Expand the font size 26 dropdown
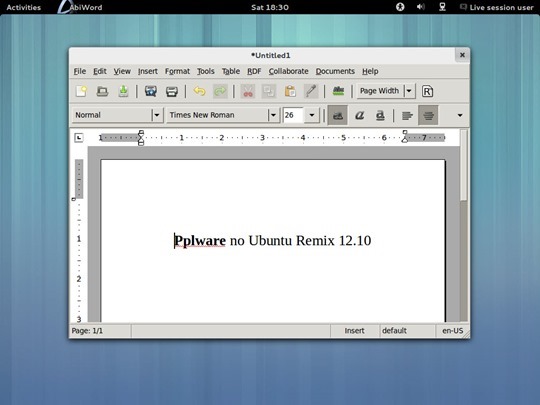Image resolution: width=540 pixels, height=405 pixels. tap(312, 115)
